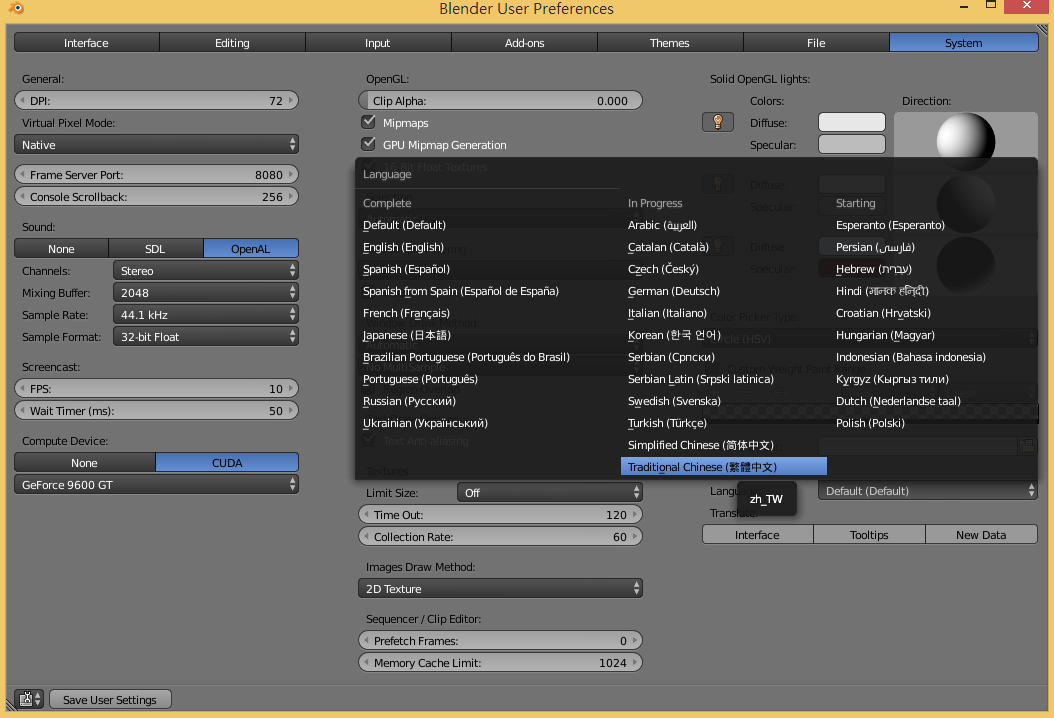This screenshot has width=1054, height=718.
Task: Open Channels Stereo dropdown
Action: coord(206,270)
